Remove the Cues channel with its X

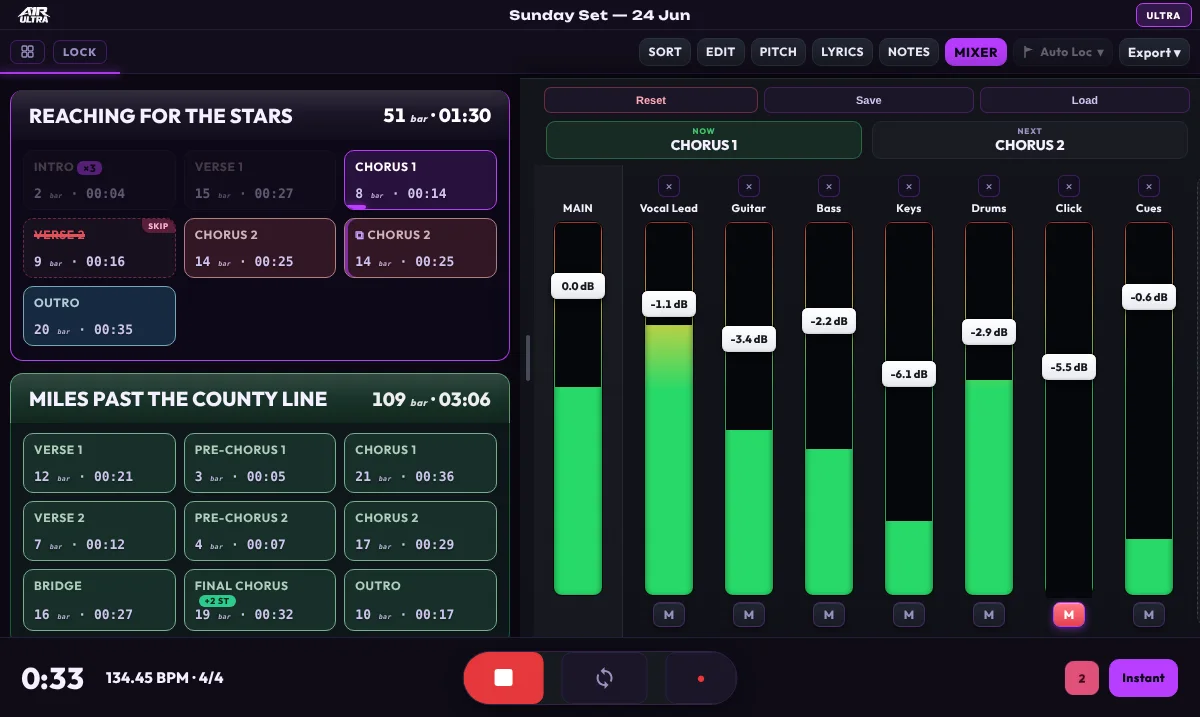coord(1149,186)
